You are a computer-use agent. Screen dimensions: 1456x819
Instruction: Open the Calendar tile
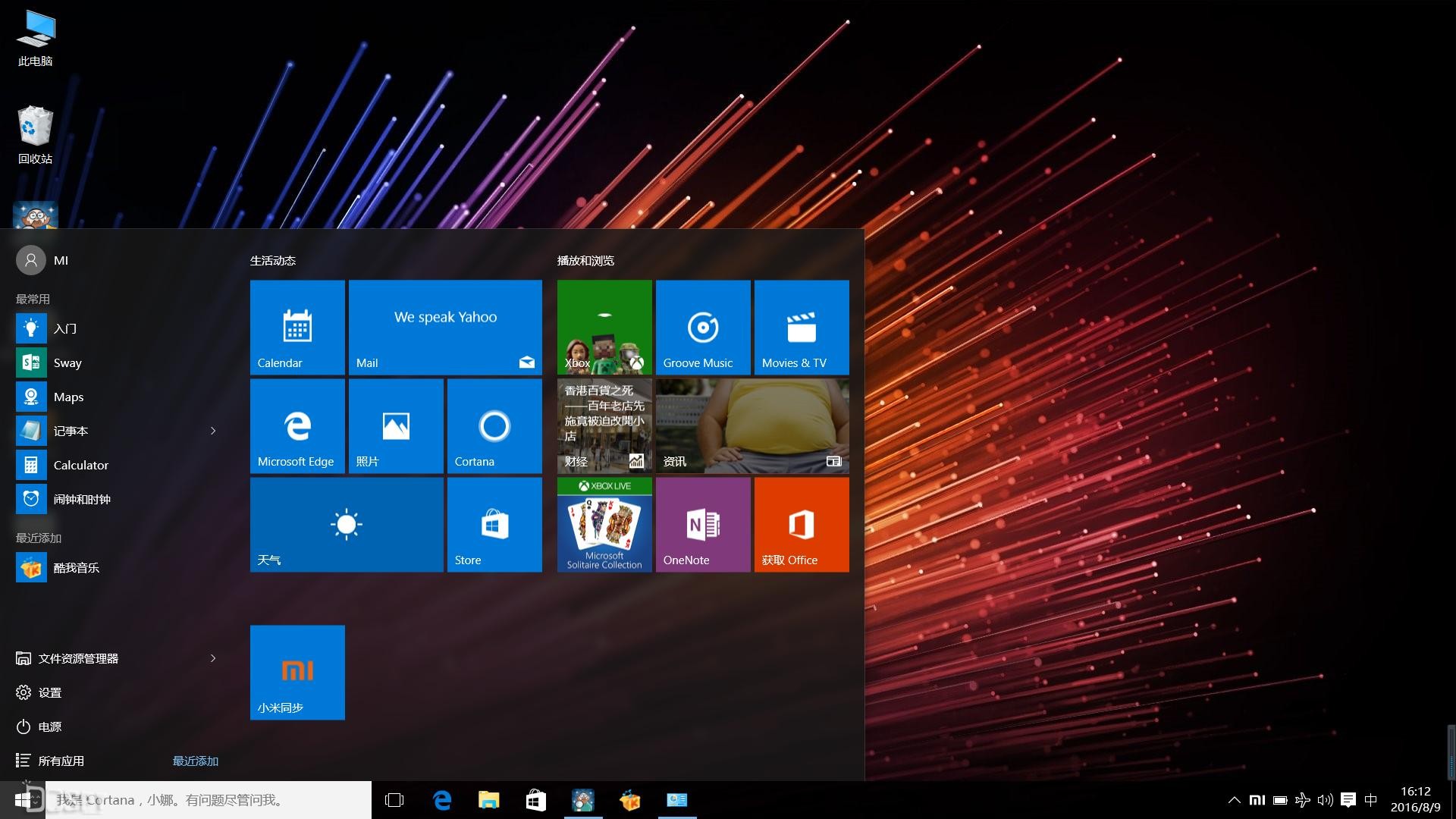[x=297, y=327]
